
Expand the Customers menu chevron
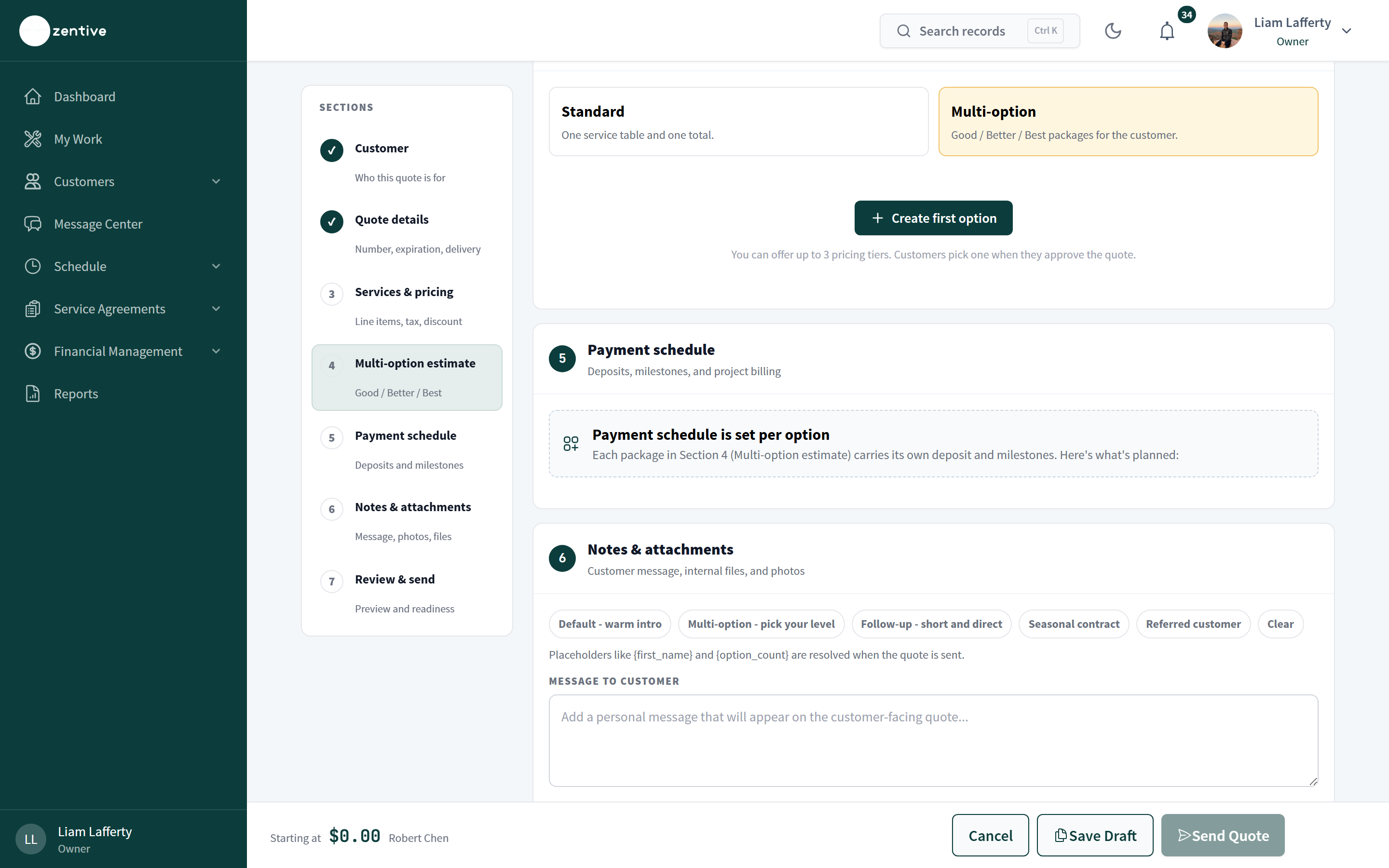[x=216, y=181]
